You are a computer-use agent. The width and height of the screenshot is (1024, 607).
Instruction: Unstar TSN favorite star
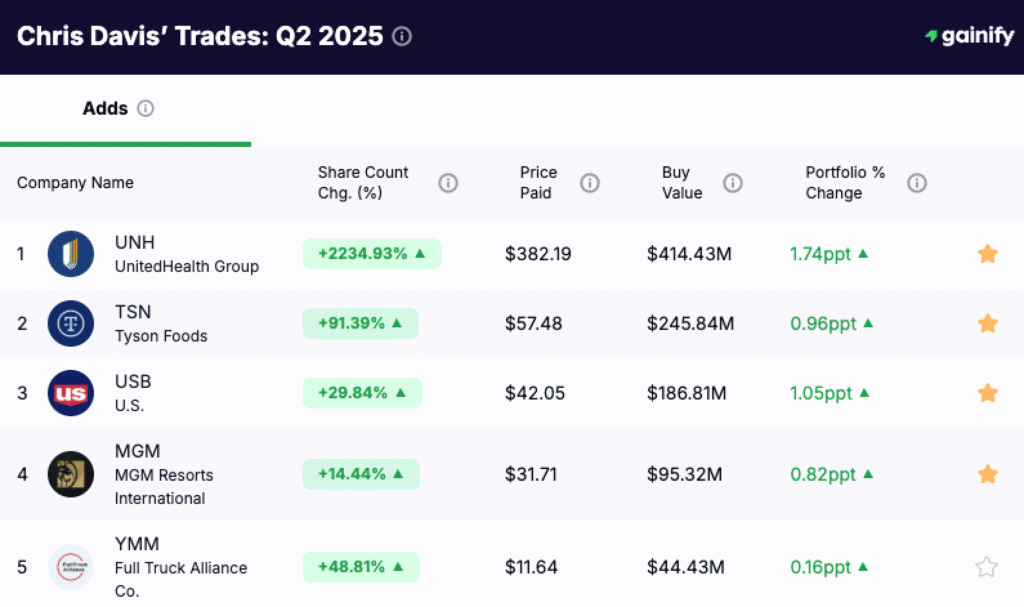pyautogui.click(x=987, y=323)
